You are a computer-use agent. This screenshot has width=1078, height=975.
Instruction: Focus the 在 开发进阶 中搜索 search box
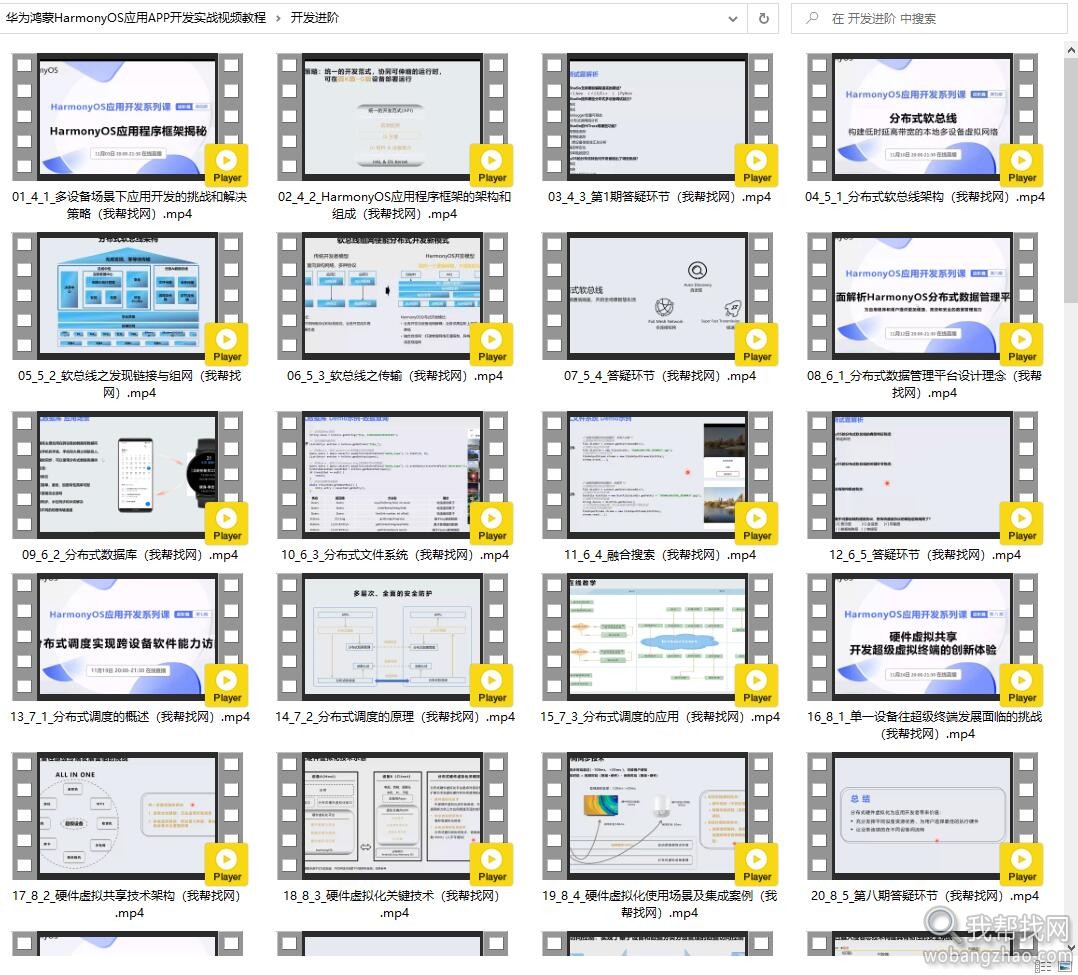click(929, 19)
